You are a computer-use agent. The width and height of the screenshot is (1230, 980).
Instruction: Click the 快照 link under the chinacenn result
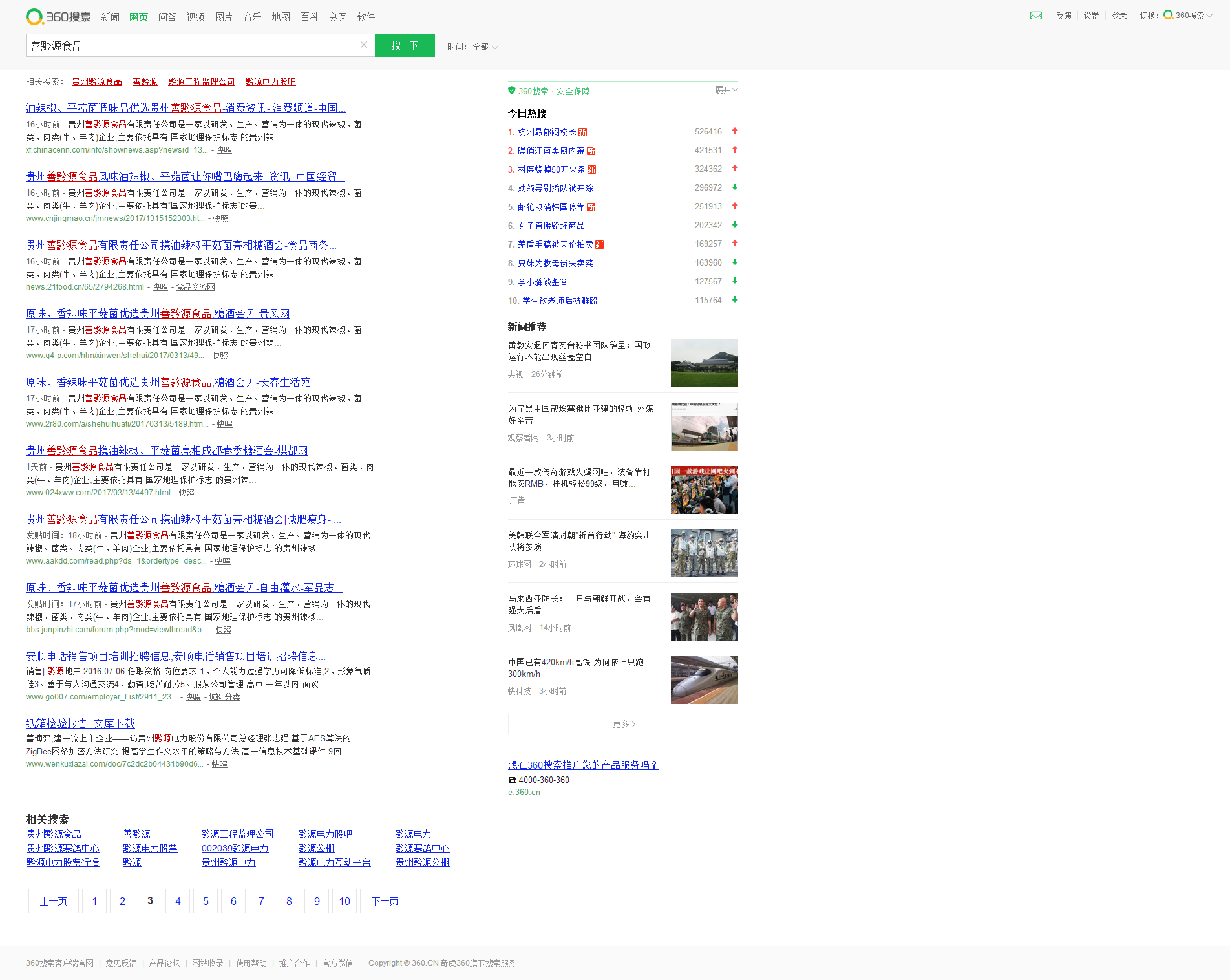(x=224, y=150)
